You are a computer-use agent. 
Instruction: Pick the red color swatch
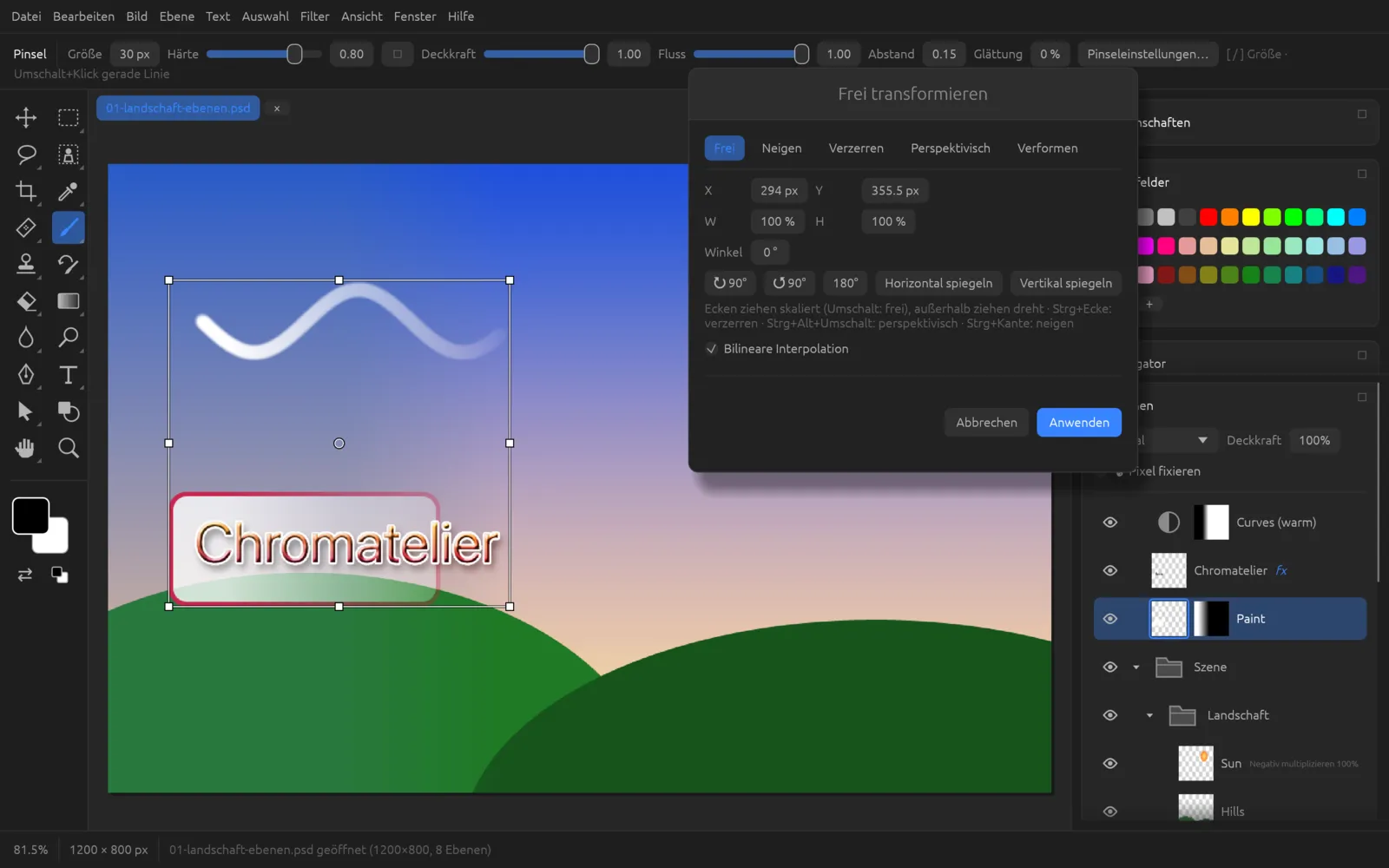(1208, 217)
